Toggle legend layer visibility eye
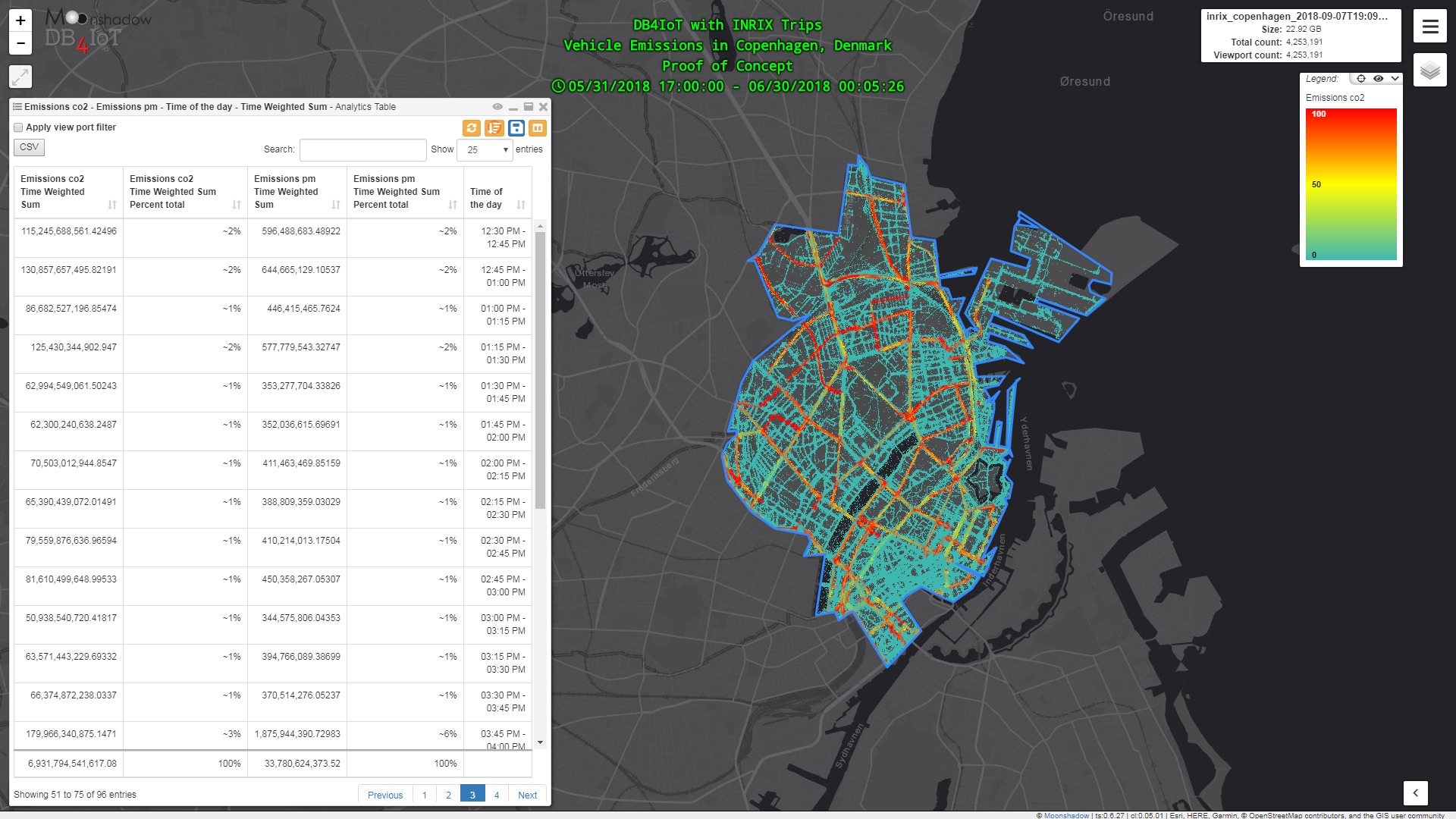The image size is (1456, 819). pos(1379,79)
